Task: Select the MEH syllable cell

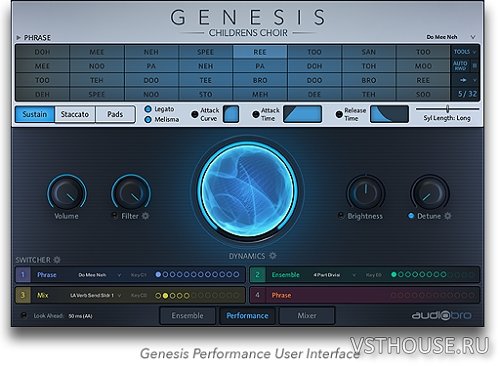Action: click(x=260, y=94)
